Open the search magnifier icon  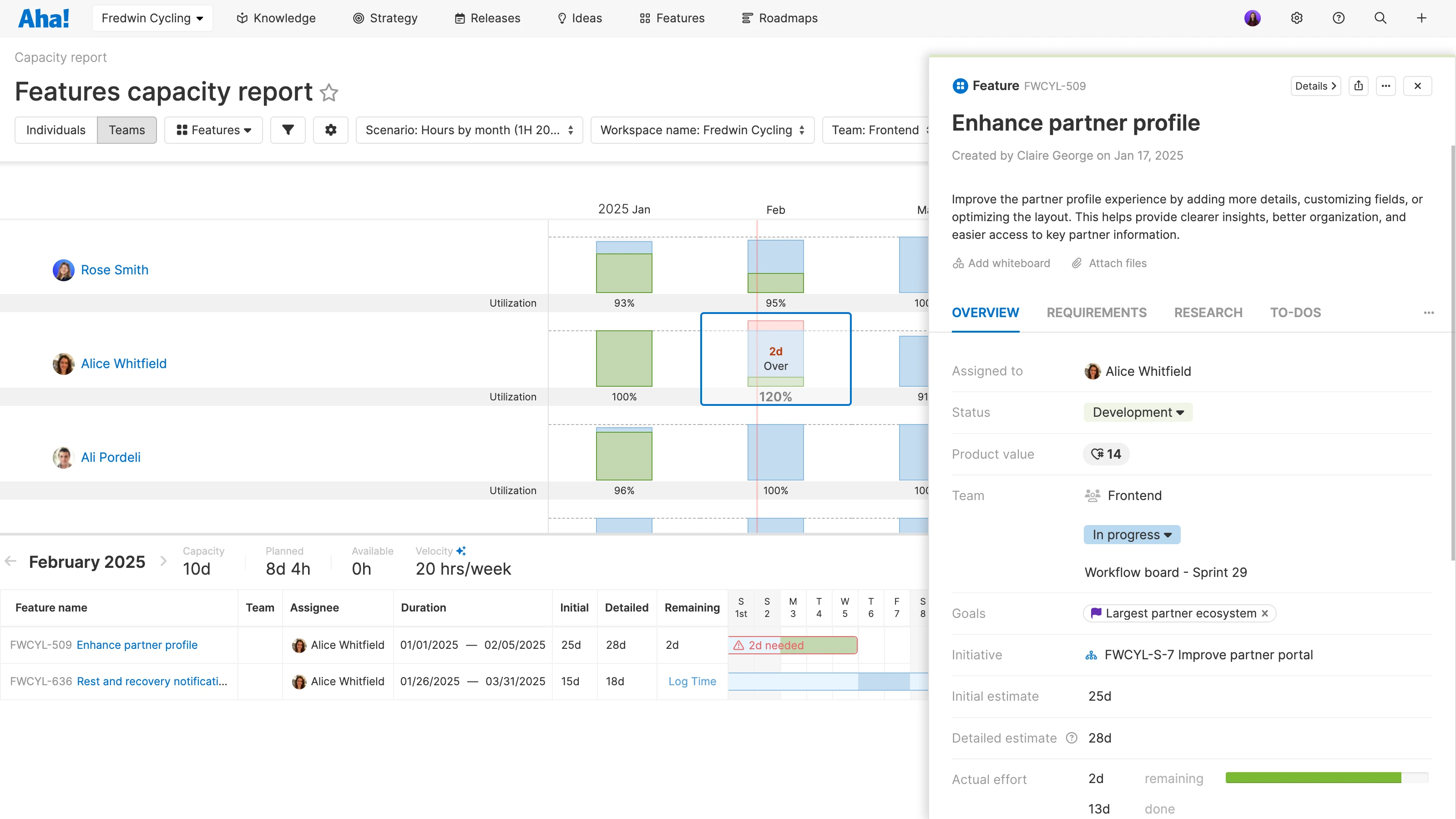(x=1380, y=18)
